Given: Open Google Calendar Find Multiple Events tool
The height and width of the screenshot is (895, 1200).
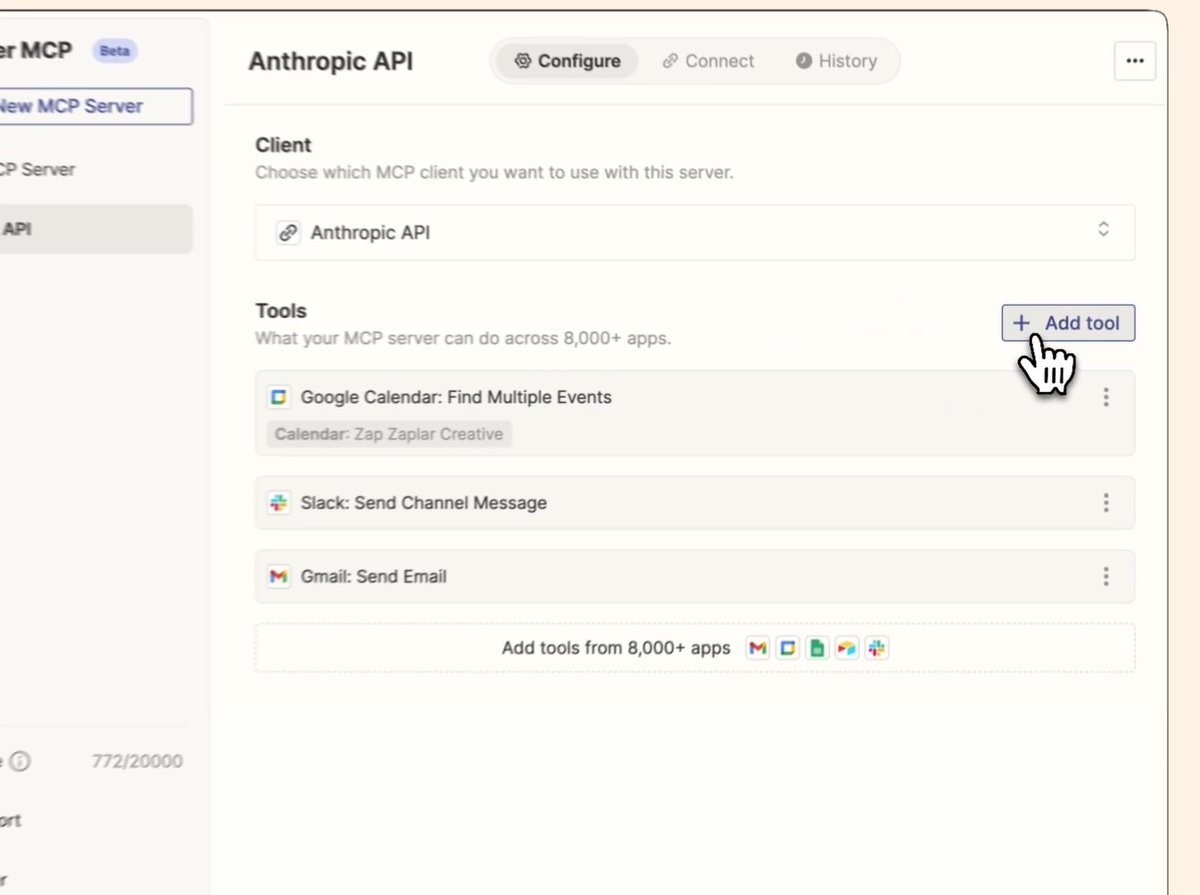Looking at the screenshot, I should [x=695, y=413].
